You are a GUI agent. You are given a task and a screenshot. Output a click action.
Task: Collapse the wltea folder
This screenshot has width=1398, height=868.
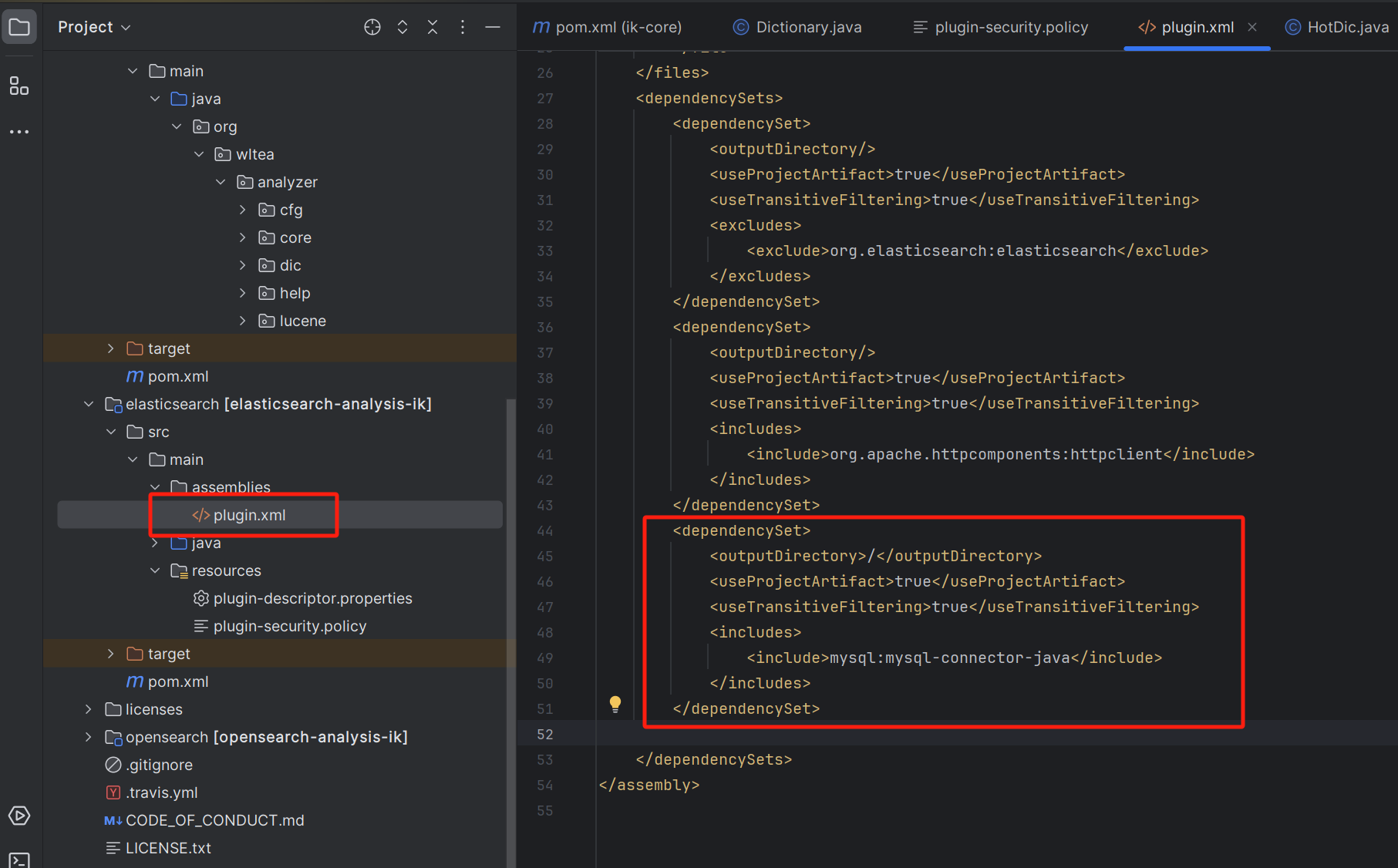tap(199, 154)
